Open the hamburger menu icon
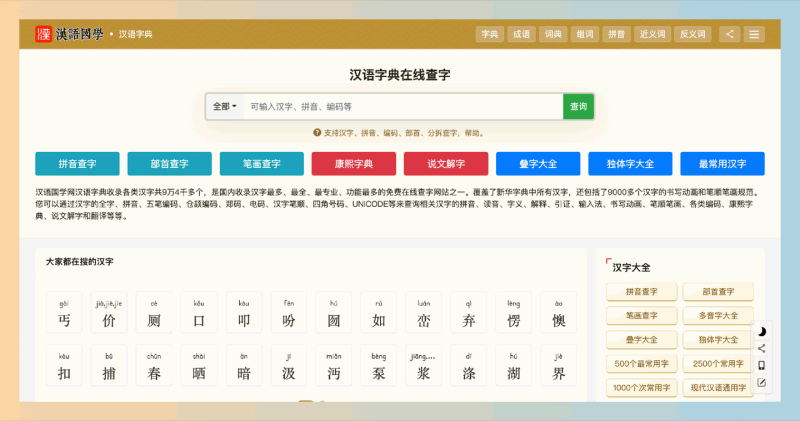The image size is (800, 421). coord(754,34)
